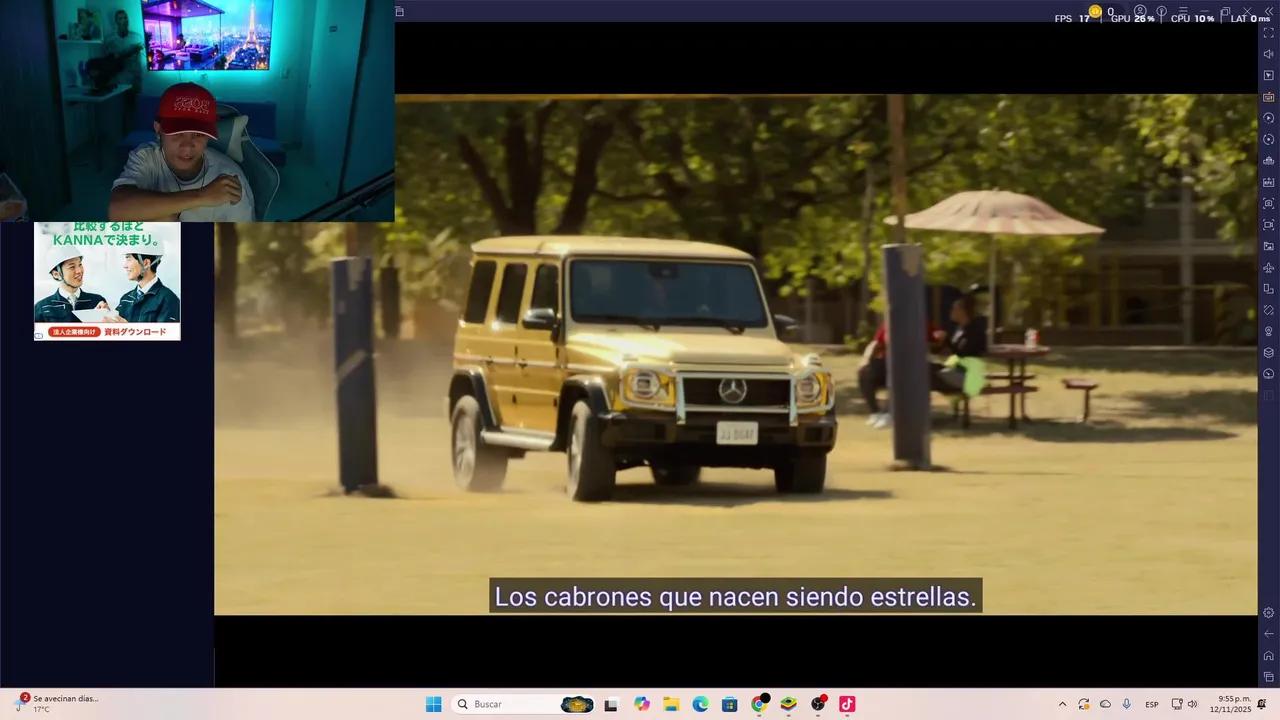The width and height of the screenshot is (1280, 720).
Task: Open Google Chrome from the taskbar
Action: click(759, 704)
